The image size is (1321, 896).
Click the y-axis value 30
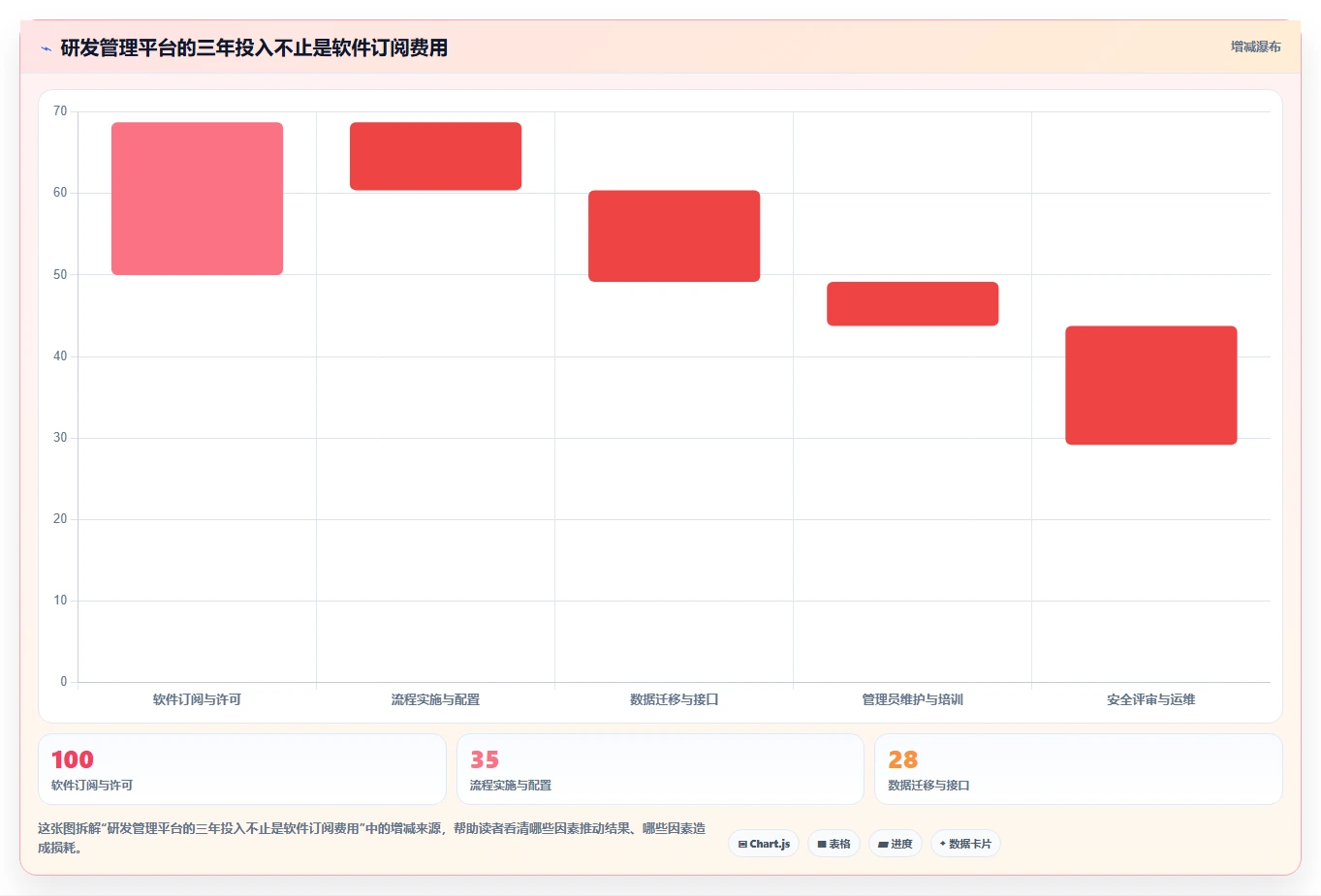click(60, 438)
